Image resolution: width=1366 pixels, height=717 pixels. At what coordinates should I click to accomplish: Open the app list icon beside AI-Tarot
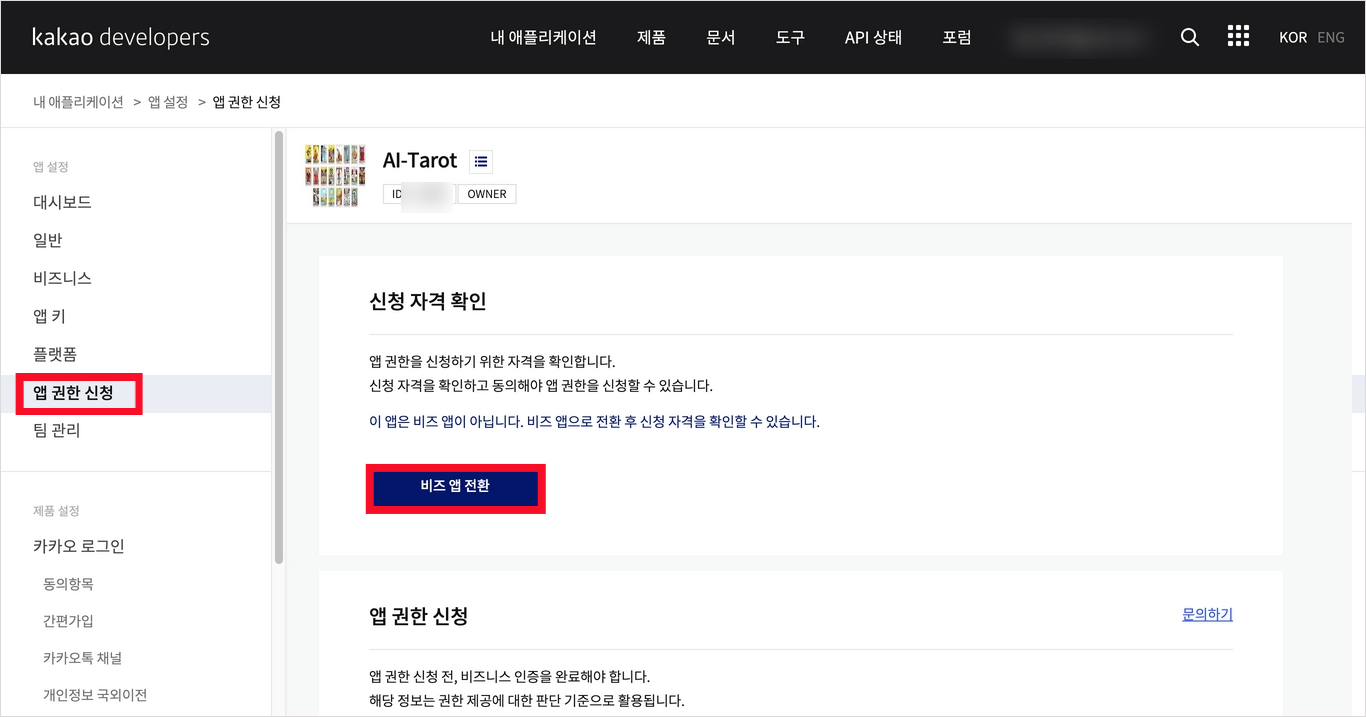click(x=481, y=161)
